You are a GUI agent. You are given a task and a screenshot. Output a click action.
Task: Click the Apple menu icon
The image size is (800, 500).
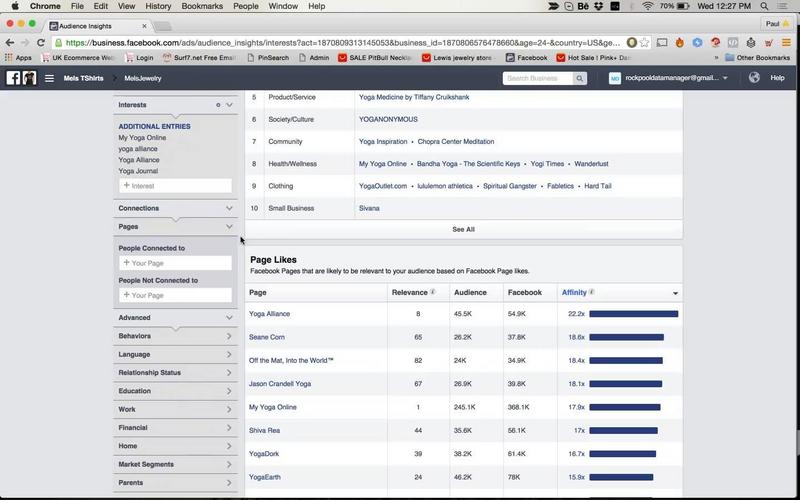[15, 6]
